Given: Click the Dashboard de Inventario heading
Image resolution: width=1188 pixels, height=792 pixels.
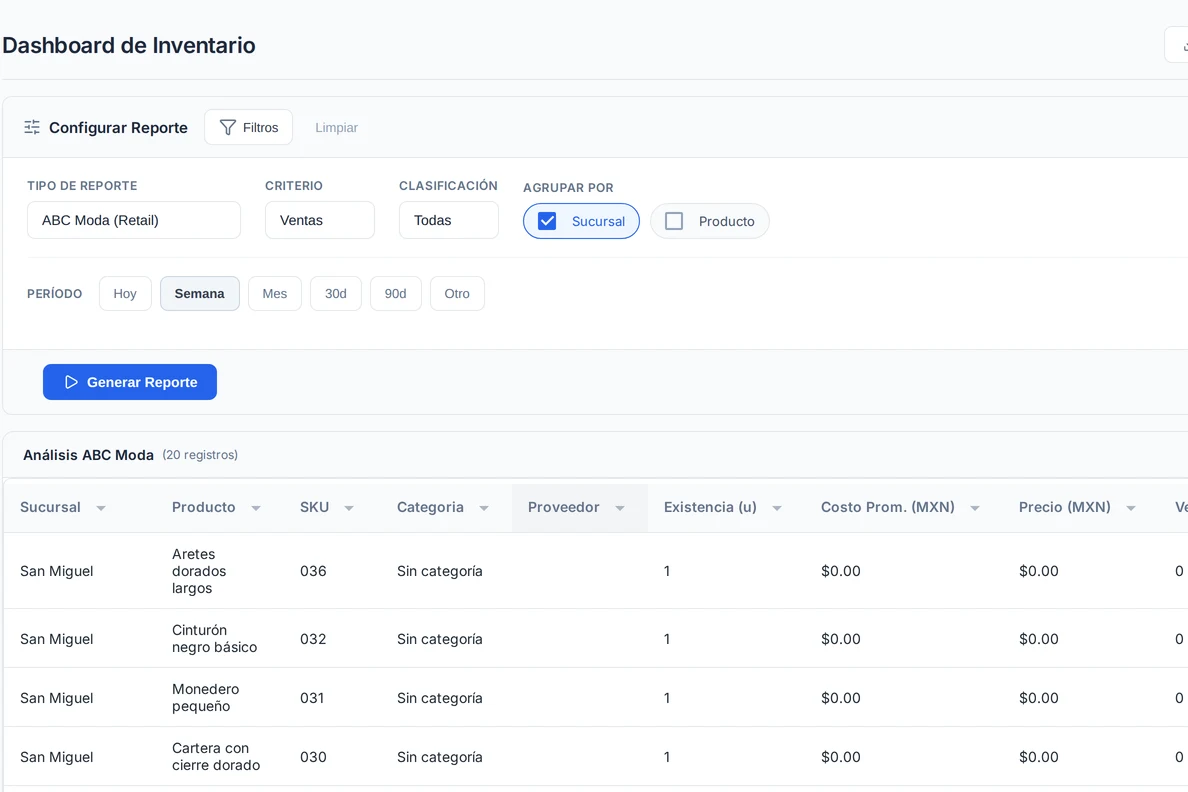Looking at the screenshot, I should pyautogui.click(x=129, y=45).
